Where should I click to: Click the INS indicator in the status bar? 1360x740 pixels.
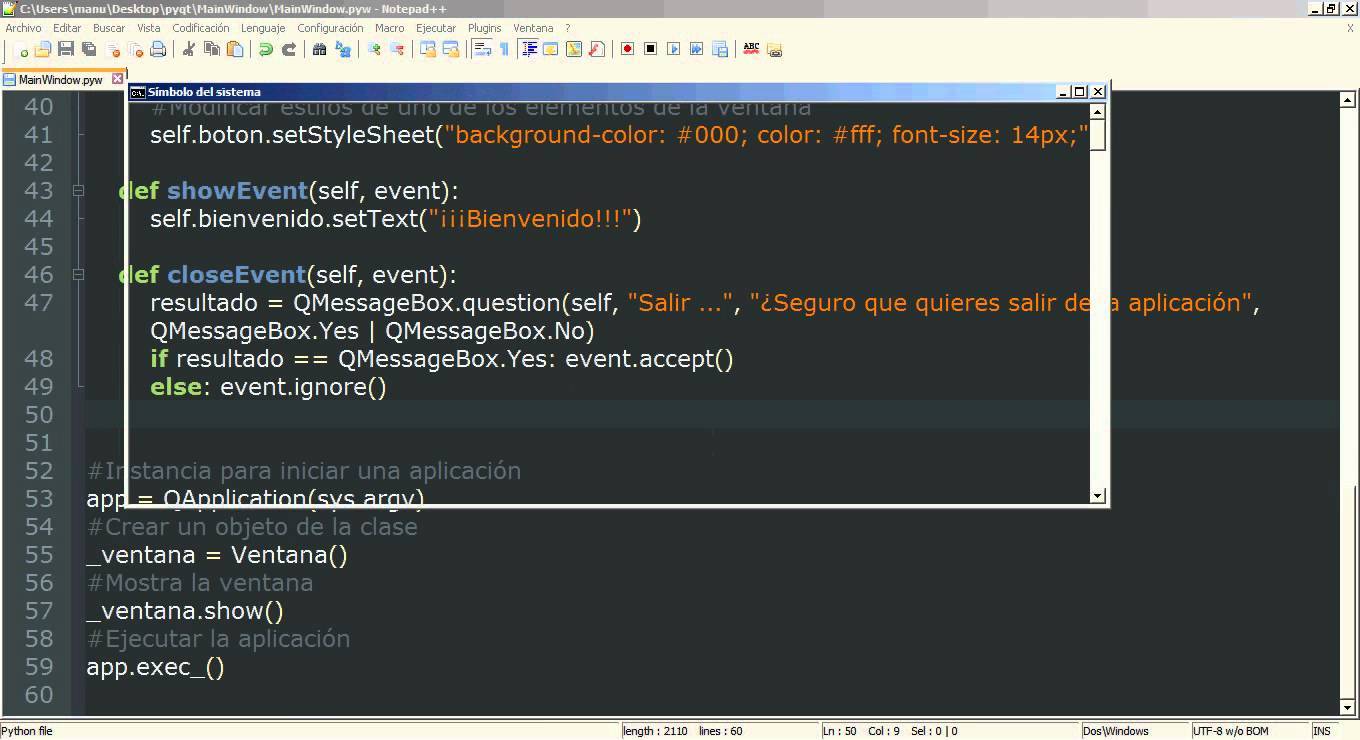point(1321,731)
